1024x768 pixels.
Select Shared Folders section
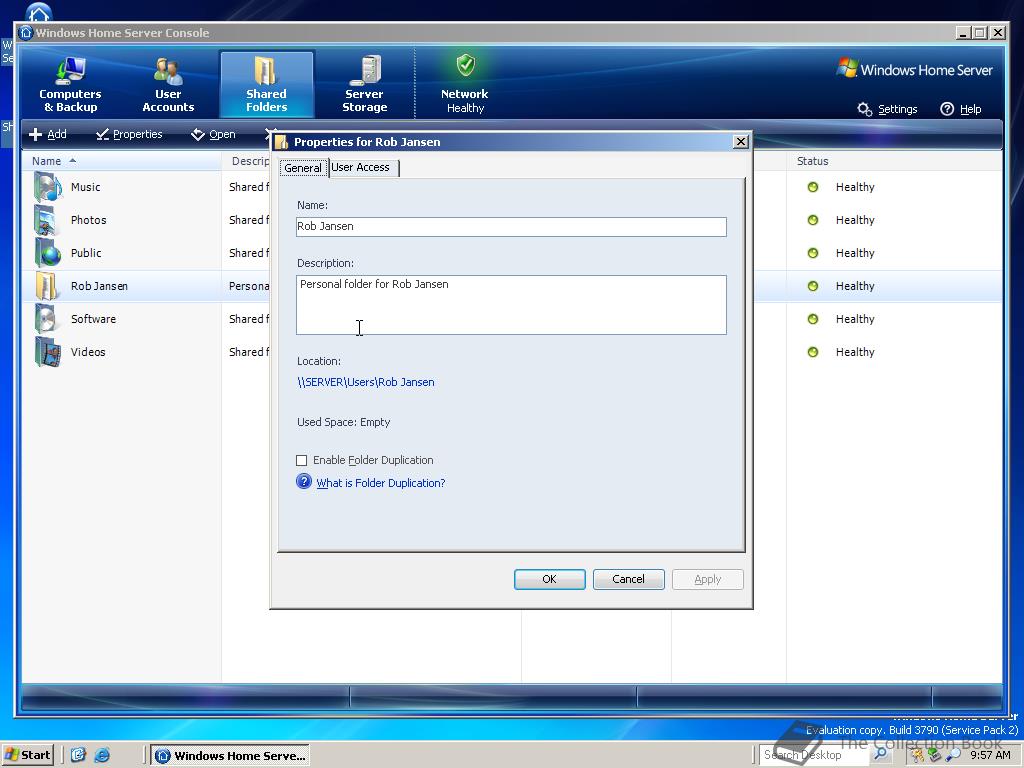click(x=266, y=85)
